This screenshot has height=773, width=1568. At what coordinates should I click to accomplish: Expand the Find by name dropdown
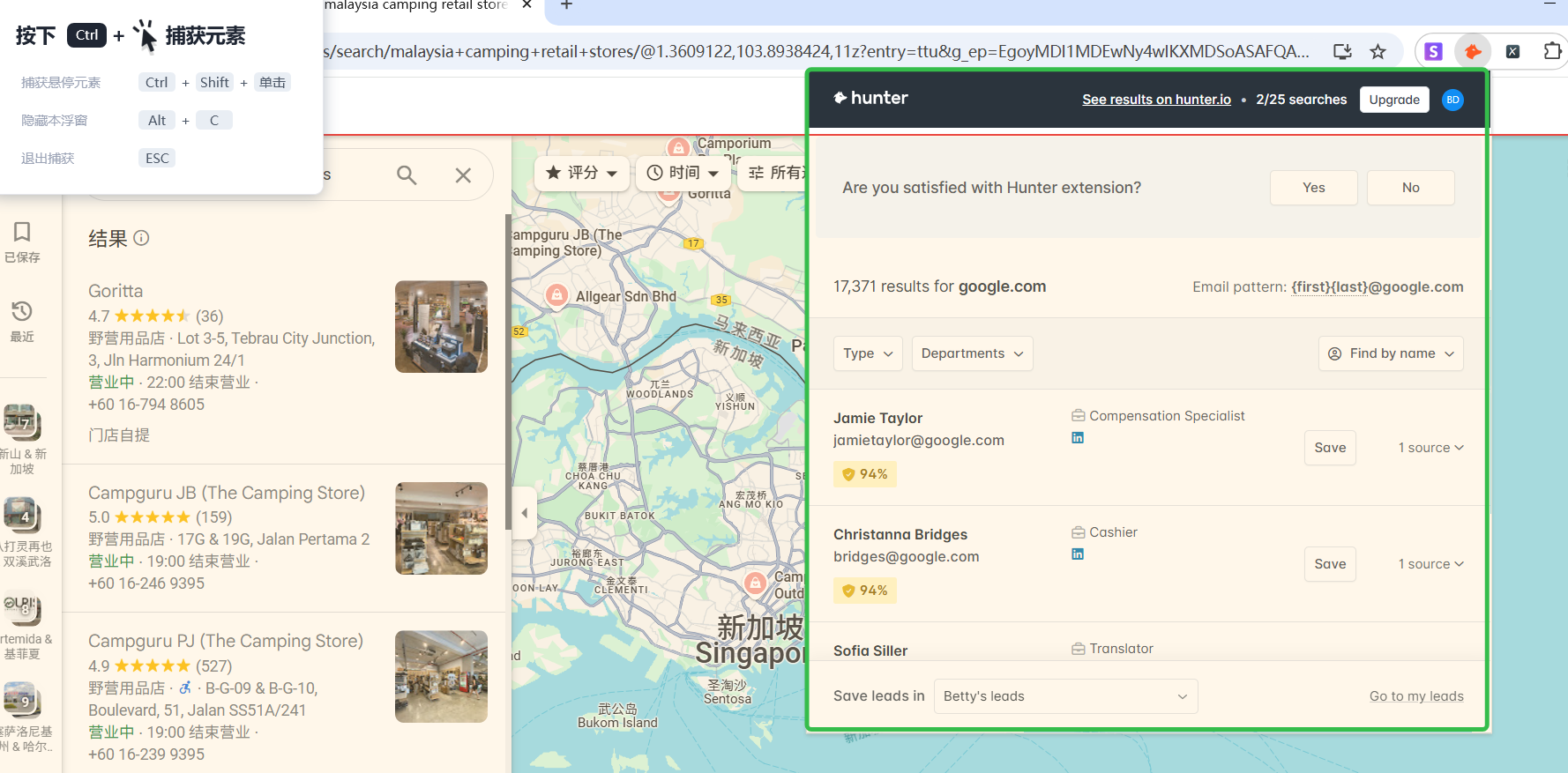(1391, 353)
